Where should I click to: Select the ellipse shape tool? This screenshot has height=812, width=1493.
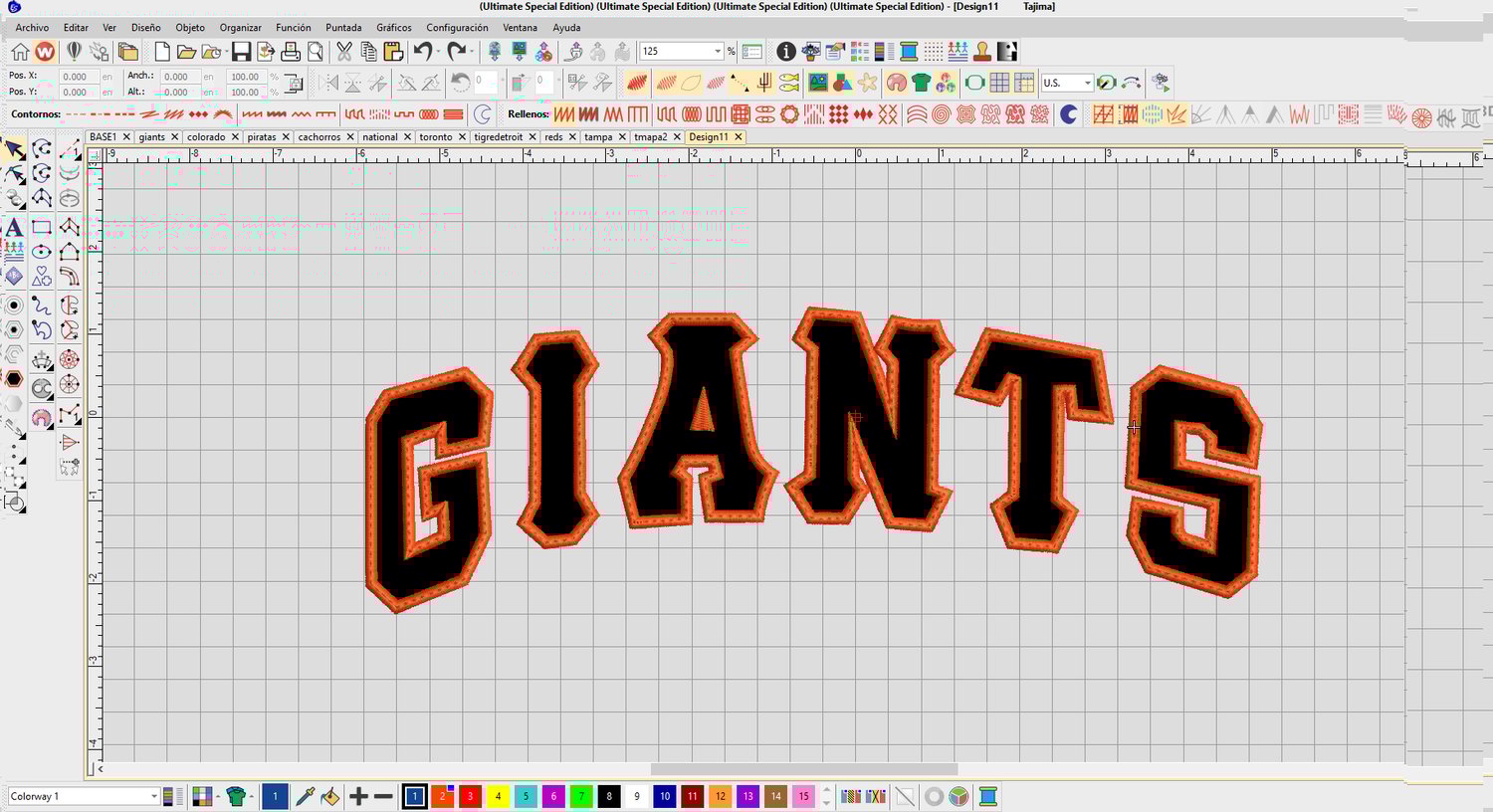(x=42, y=252)
